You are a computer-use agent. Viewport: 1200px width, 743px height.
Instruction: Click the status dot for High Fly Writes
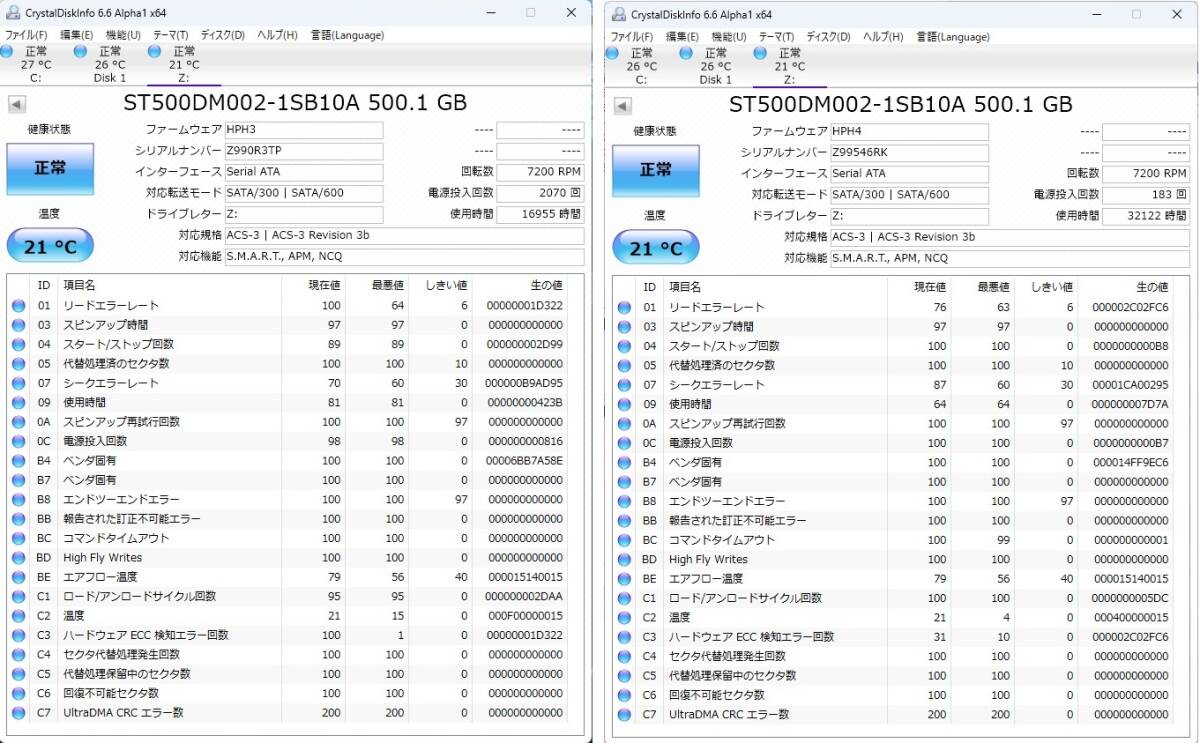[20, 558]
